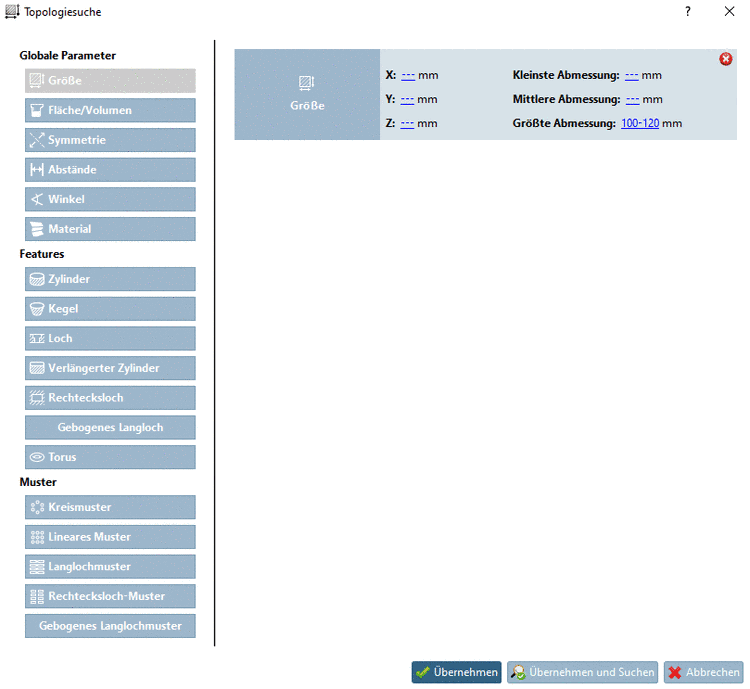Add the Rechtecksloch feature
This screenshot has width=750, height=689.
[x=110, y=398]
